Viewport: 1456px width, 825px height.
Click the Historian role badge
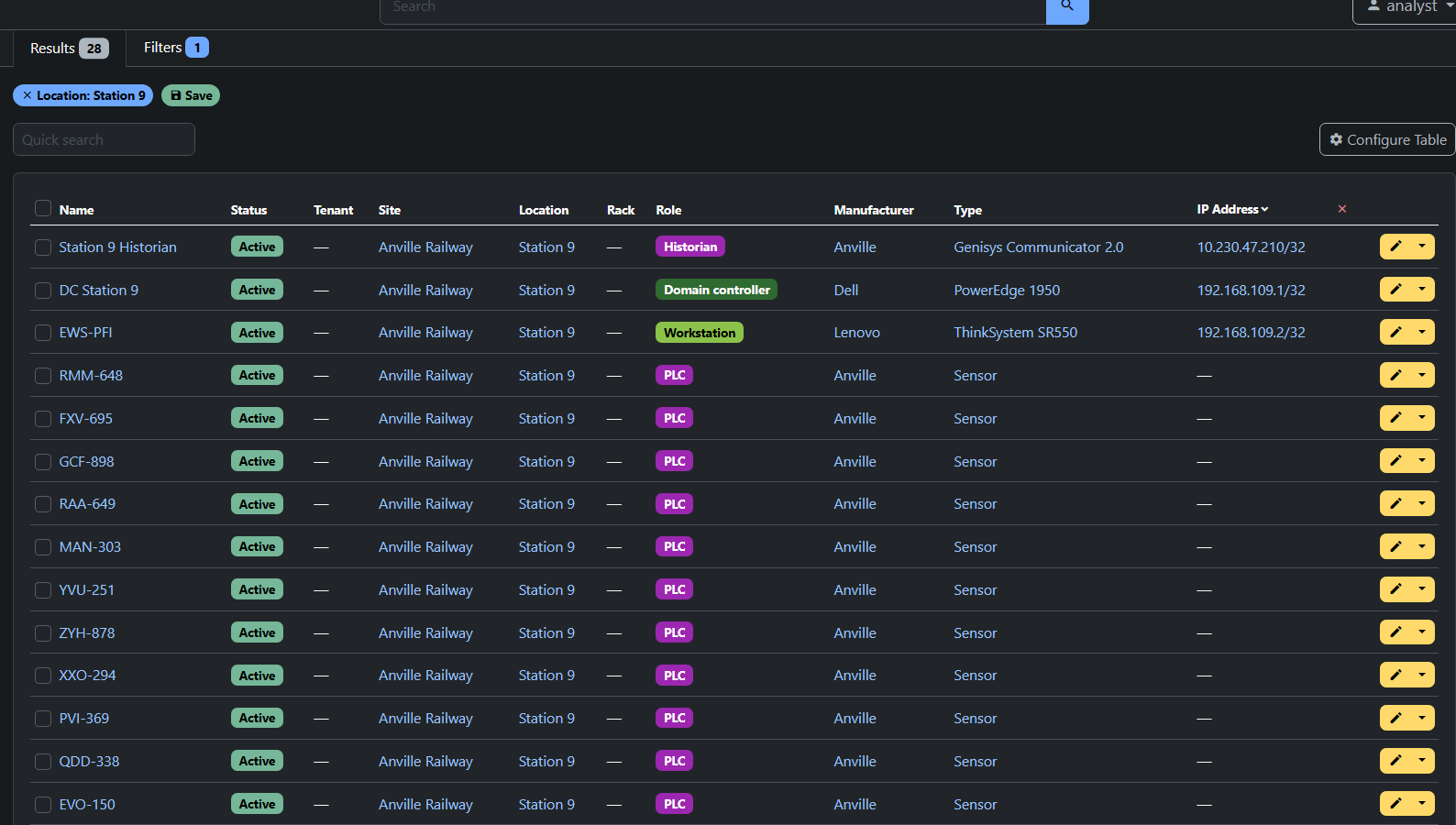coord(690,247)
